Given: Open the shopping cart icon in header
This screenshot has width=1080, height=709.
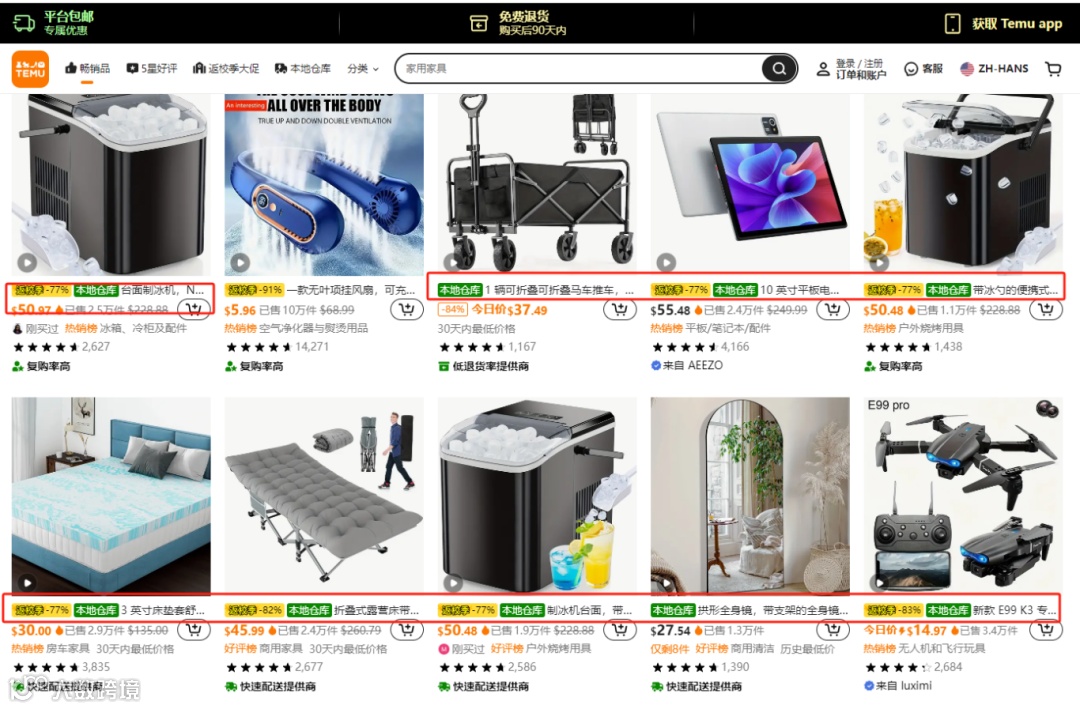Looking at the screenshot, I should [1053, 69].
